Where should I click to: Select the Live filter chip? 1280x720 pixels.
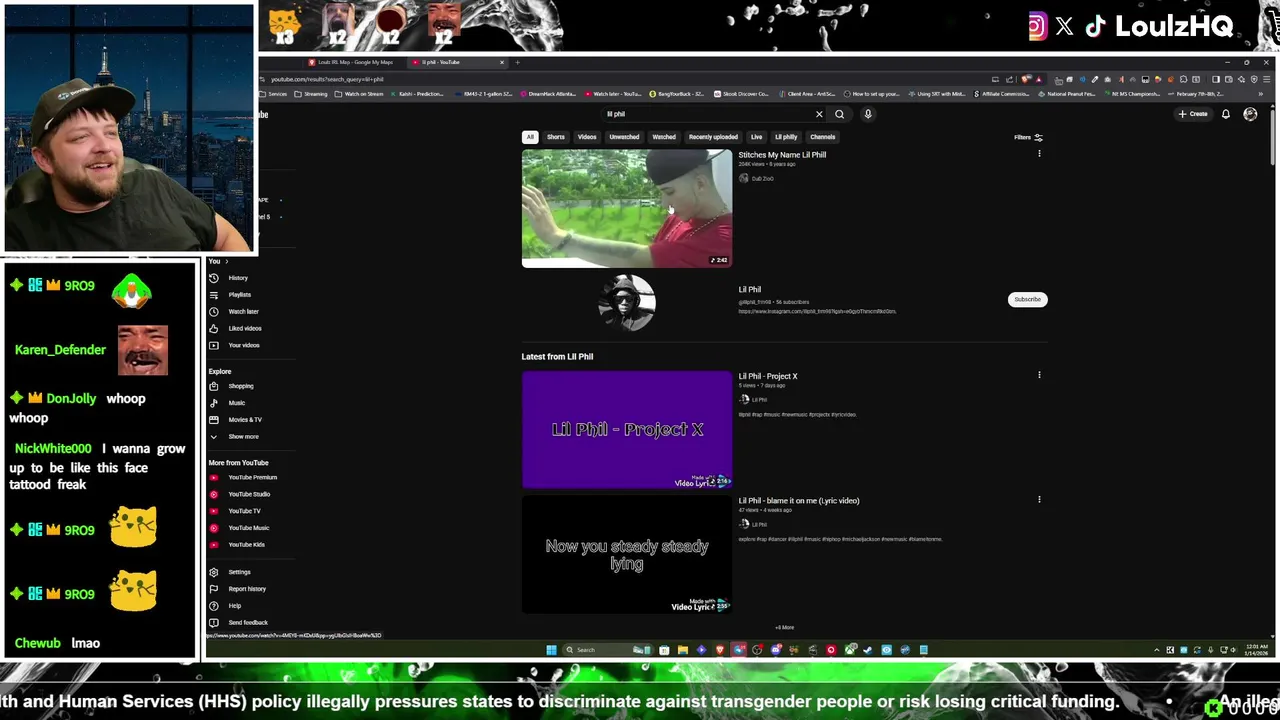(756, 137)
